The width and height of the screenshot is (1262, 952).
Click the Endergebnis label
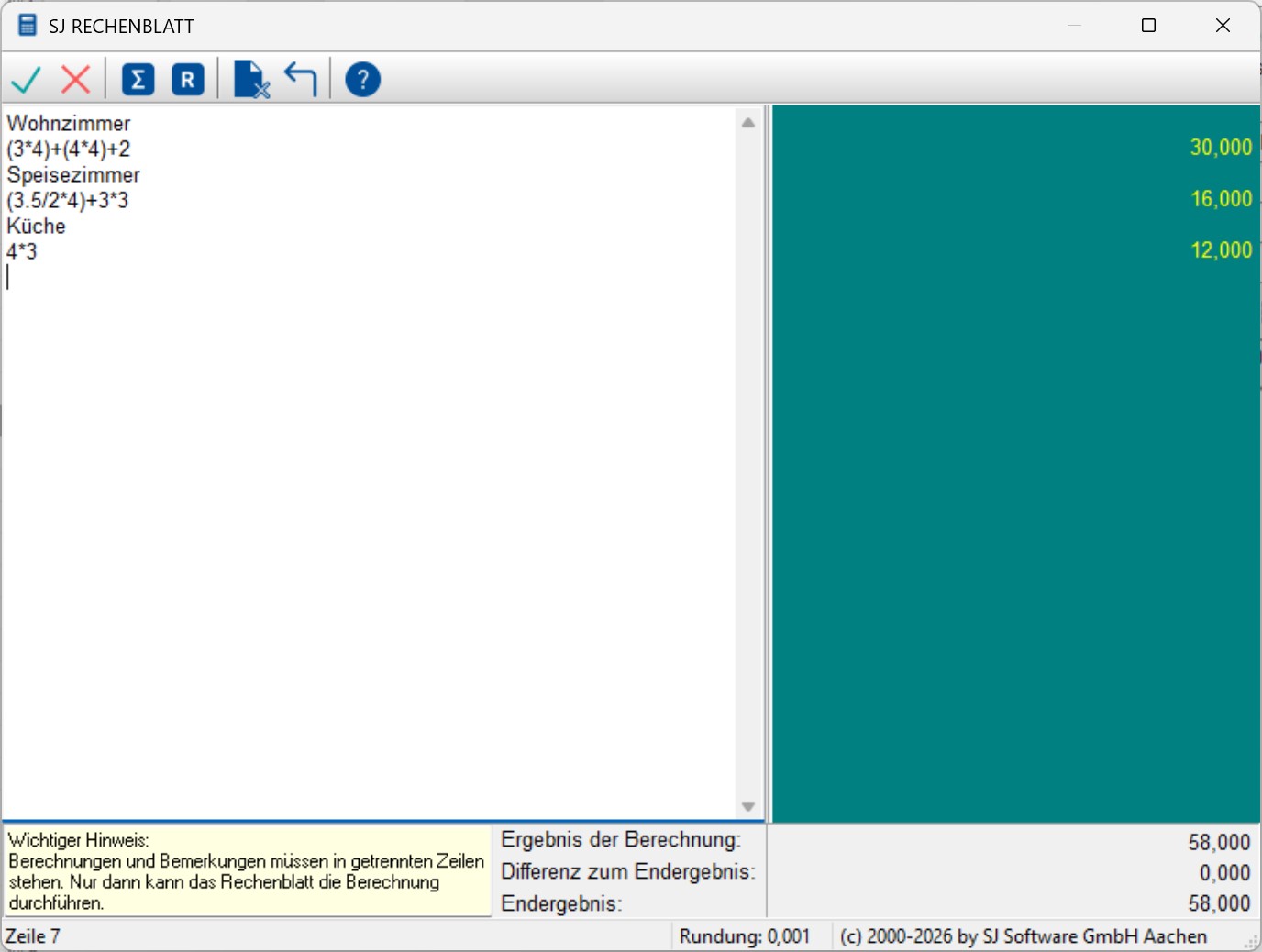pyautogui.click(x=561, y=903)
